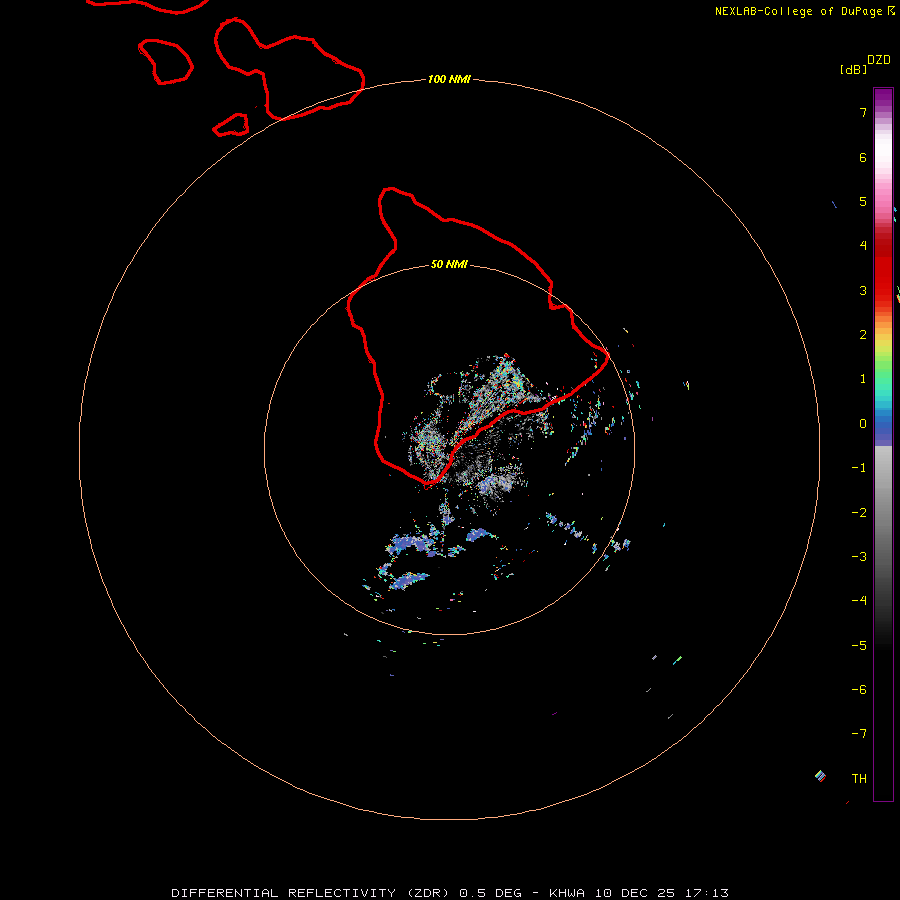Viewport: 900px width, 900px height.
Task: Click the color scale label "7"
Action: tap(863, 112)
